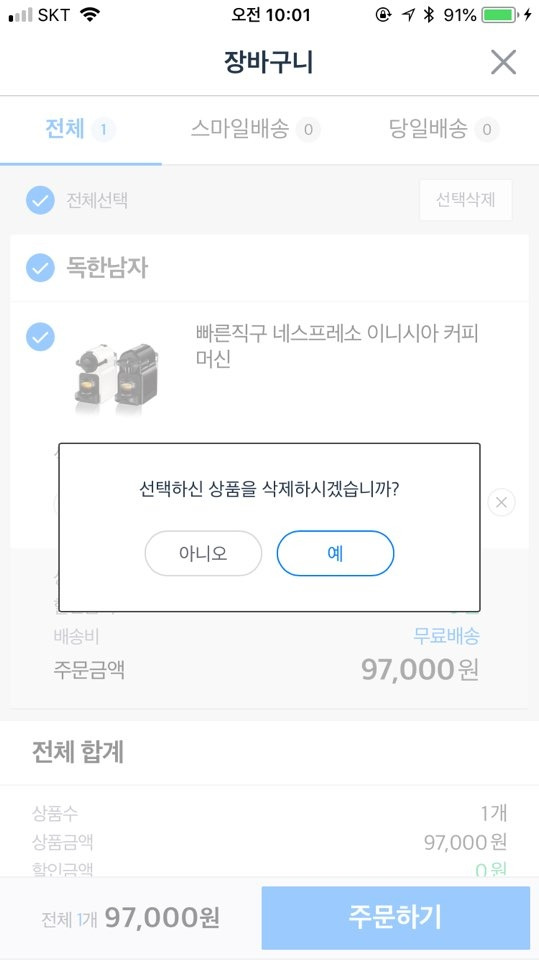Tap the location arrow status icon
Image resolution: width=539 pixels, height=960 pixels.
[409, 15]
